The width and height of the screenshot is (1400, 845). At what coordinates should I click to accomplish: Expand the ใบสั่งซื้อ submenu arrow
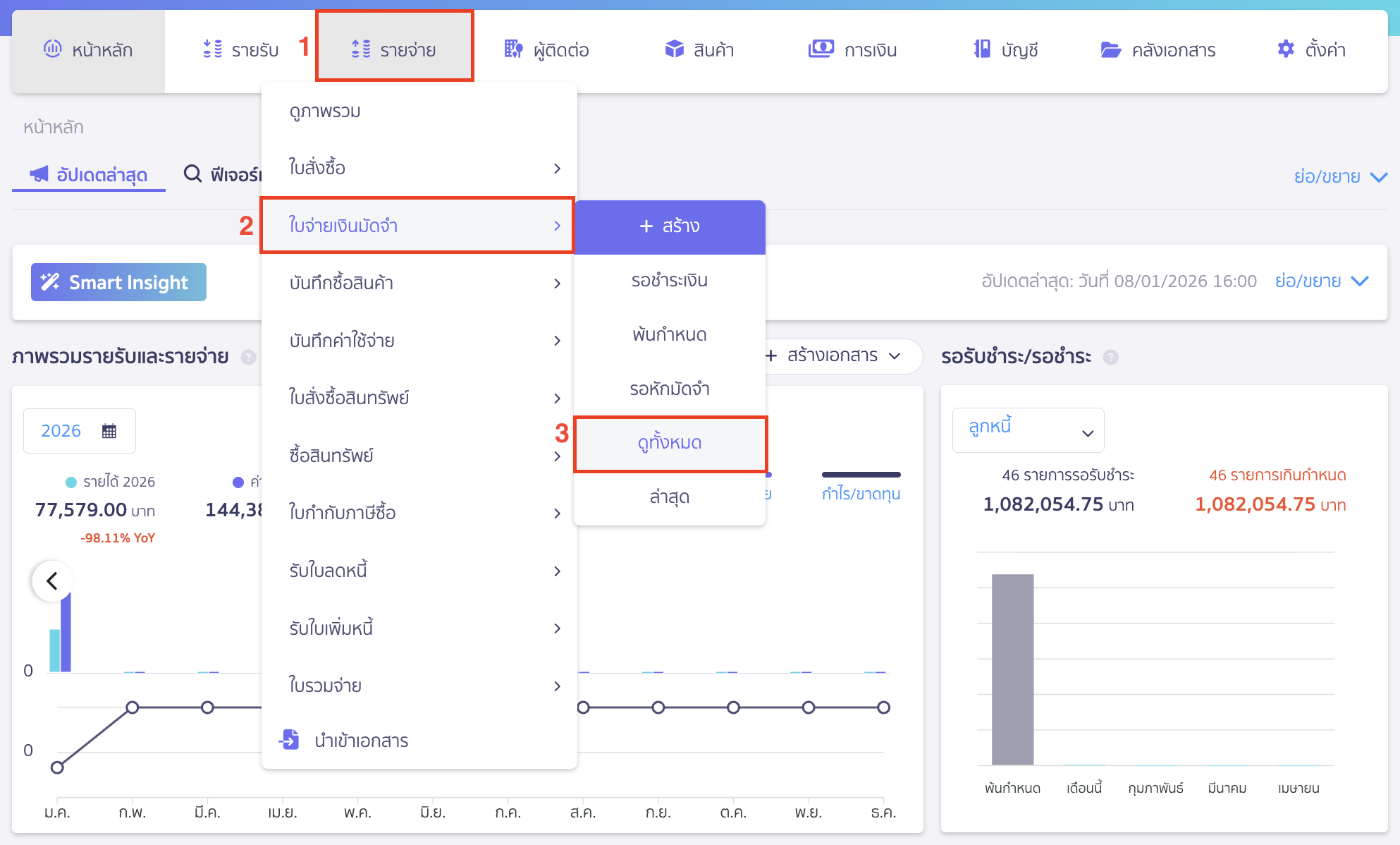click(558, 169)
